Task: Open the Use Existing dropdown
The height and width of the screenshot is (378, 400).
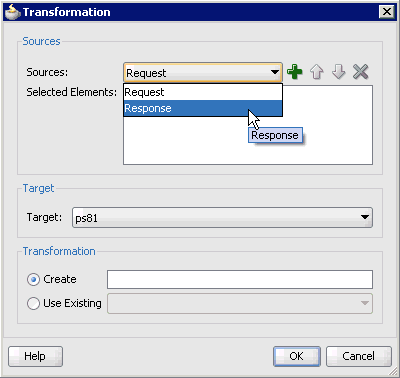Action: 240,303
